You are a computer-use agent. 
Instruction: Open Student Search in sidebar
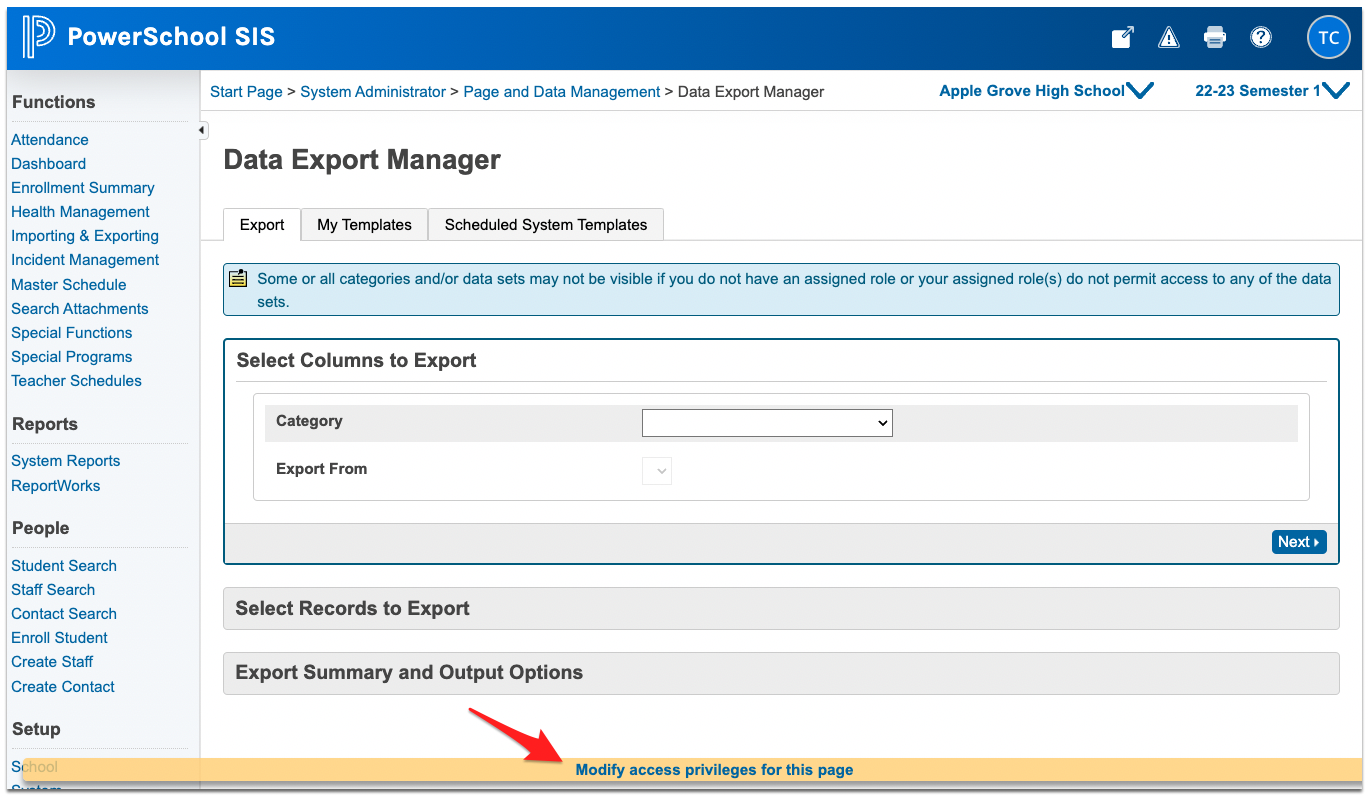pyautogui.click(x=64, y=566)
